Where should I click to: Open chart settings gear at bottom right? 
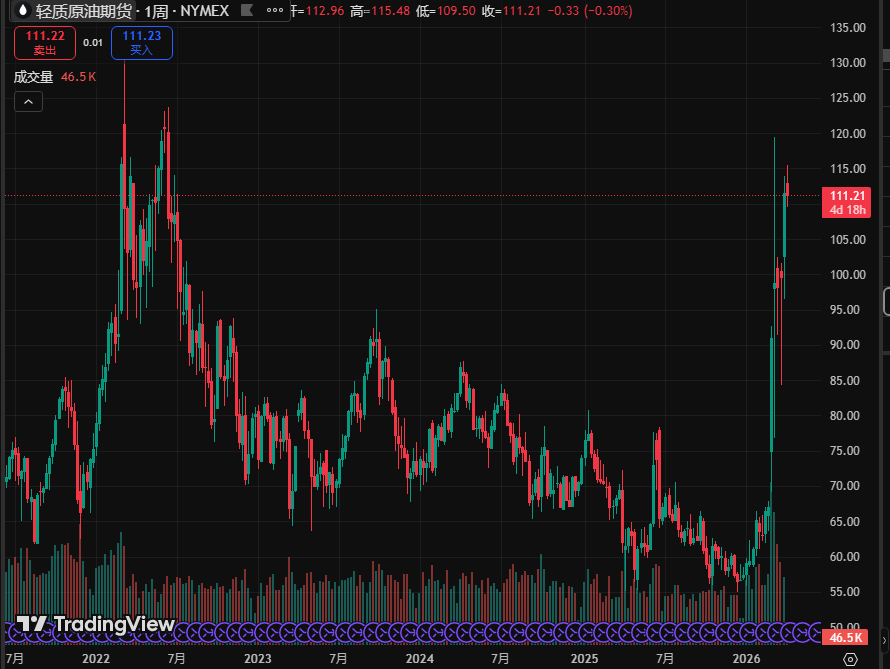point(850,659)
